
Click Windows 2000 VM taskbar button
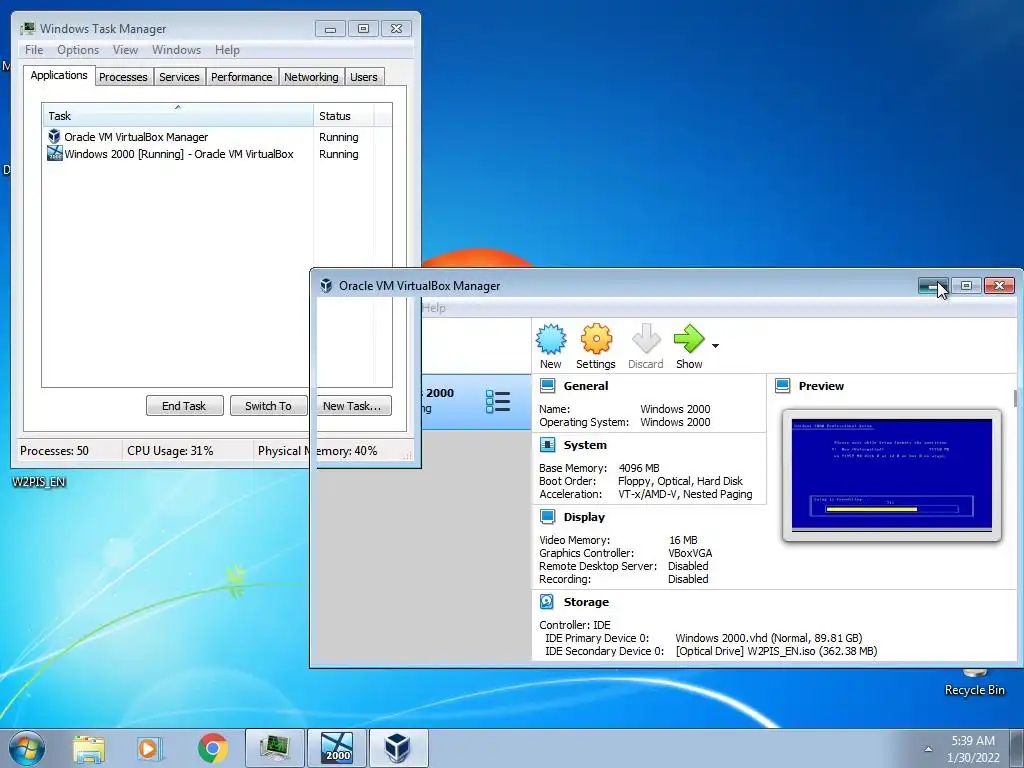click(337, 748)
